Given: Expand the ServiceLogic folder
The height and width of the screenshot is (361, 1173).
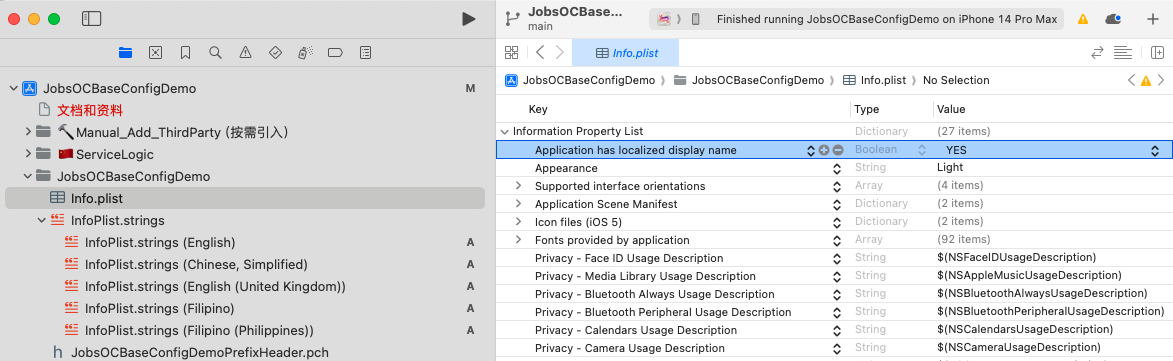Looking at the screenshot, I should (27, 155).
